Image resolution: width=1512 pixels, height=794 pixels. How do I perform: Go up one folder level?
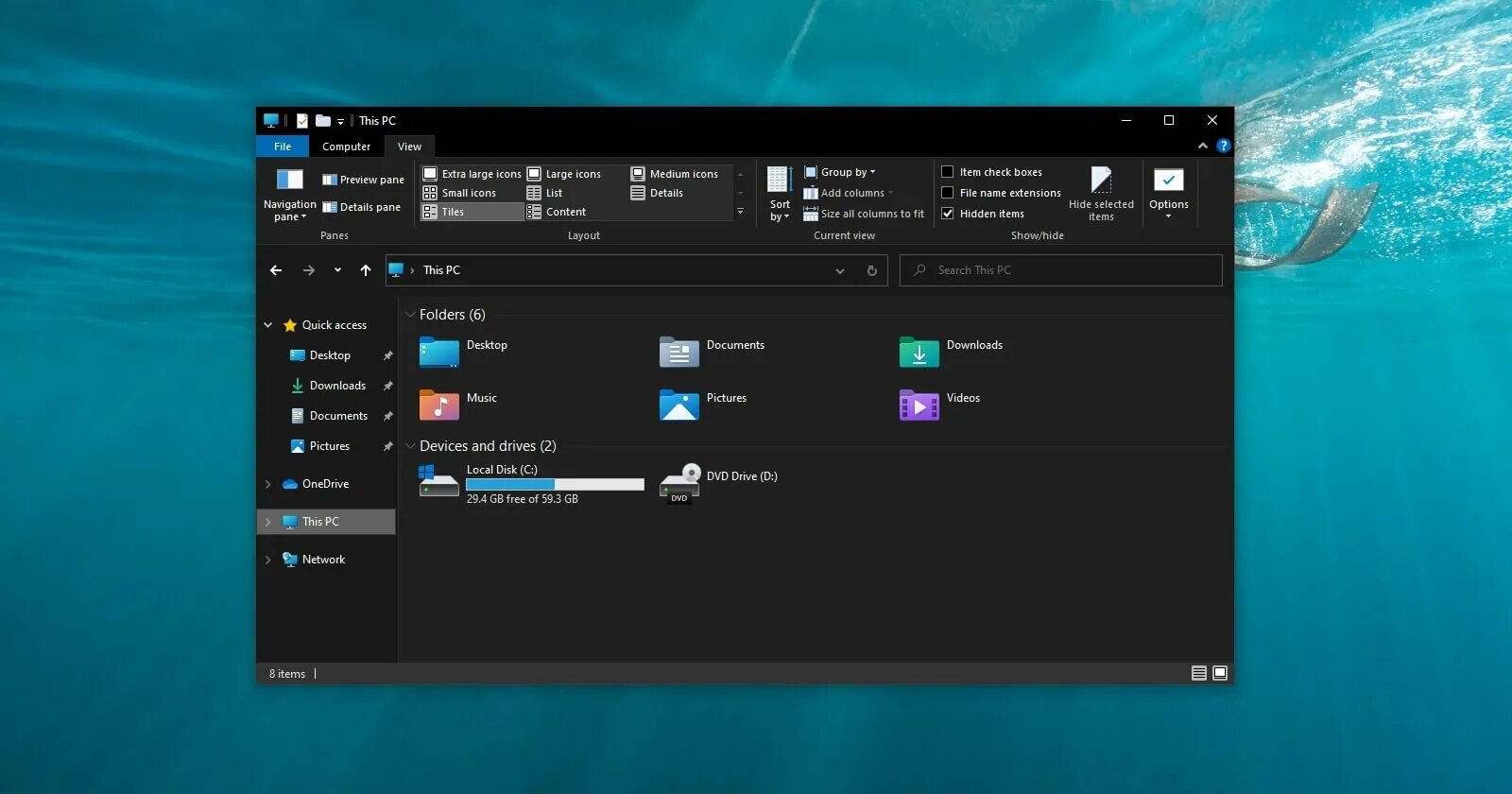(366, 270)
